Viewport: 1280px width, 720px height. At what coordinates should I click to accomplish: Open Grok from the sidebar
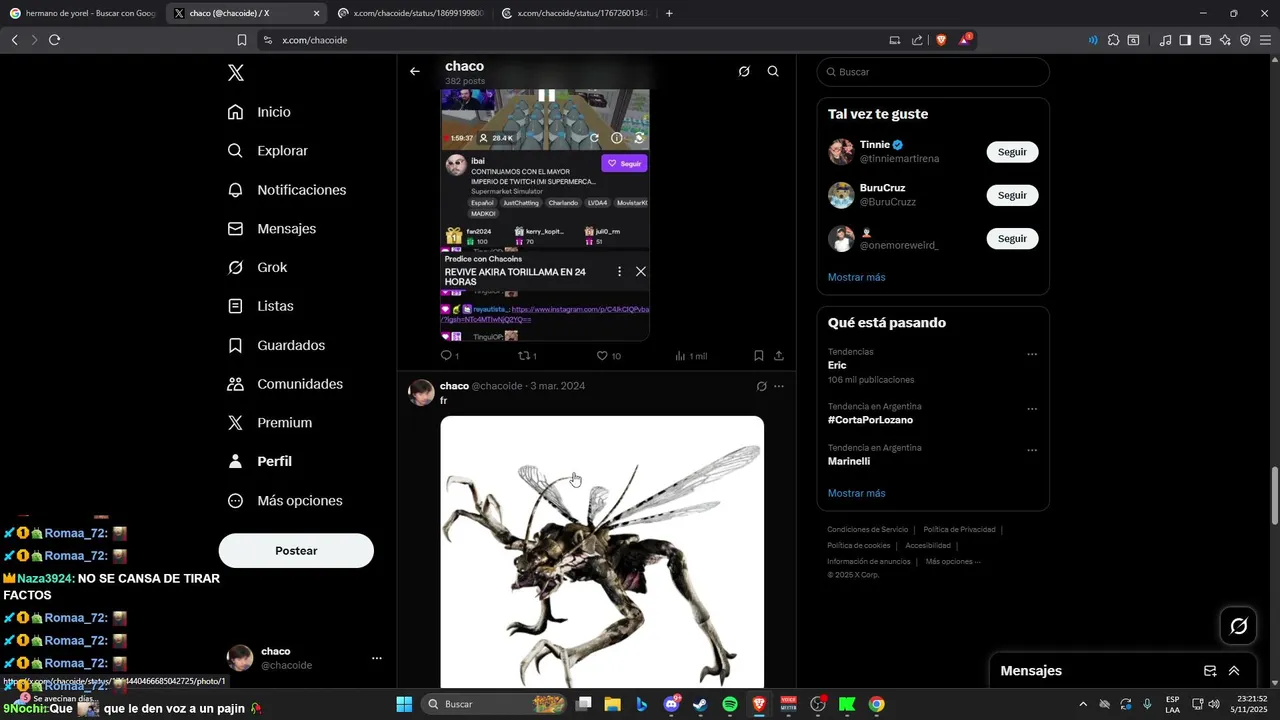click(257, 267)
